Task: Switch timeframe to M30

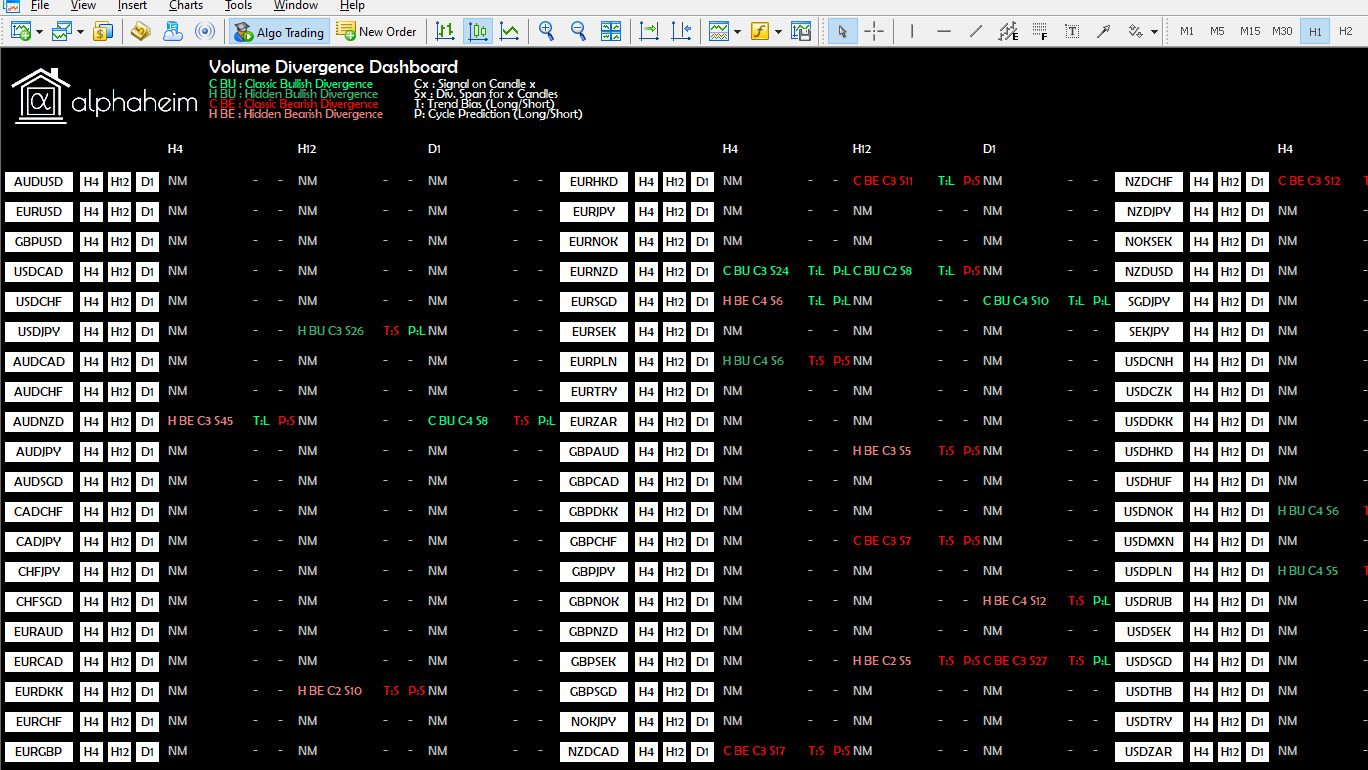Action: 1282,31
